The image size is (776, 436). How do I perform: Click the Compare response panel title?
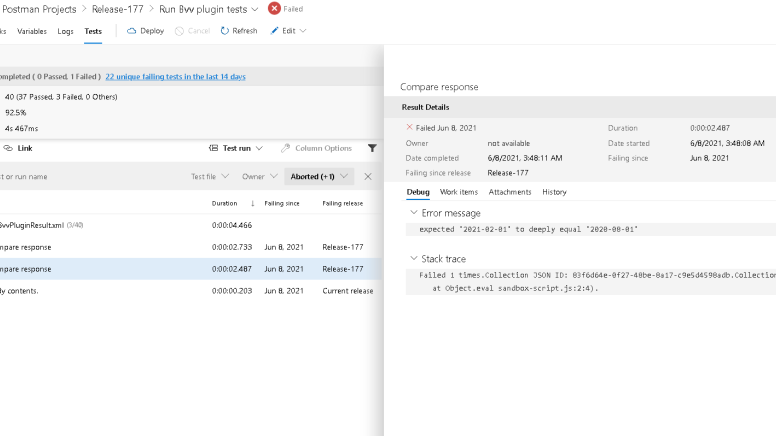pos(439,87)
